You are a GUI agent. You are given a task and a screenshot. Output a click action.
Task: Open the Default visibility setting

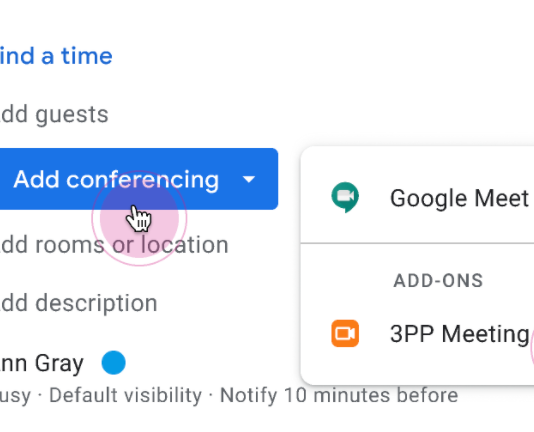[x=126, y=395]
